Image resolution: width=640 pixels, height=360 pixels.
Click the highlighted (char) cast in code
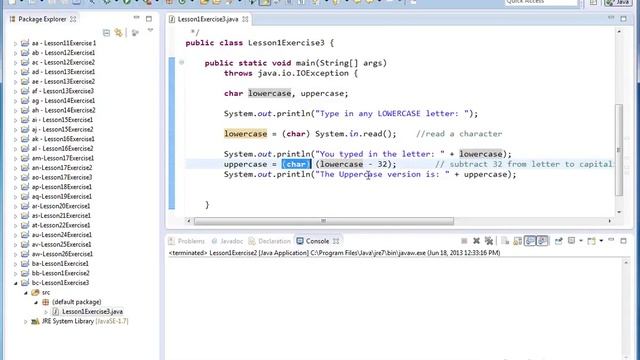296,164
